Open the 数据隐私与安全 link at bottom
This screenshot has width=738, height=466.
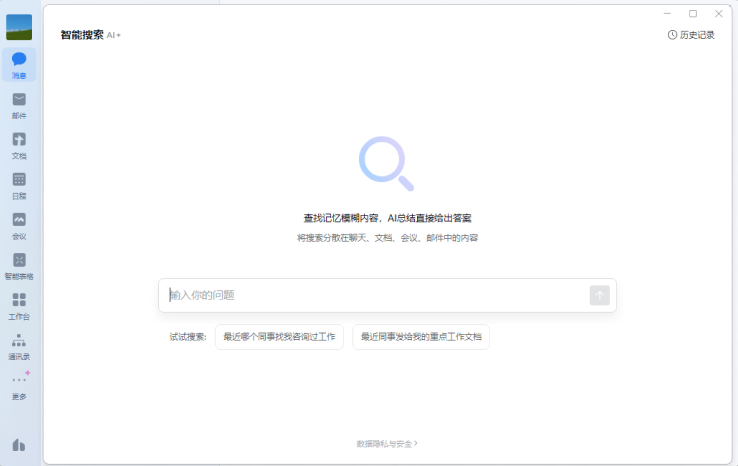click(x=386, y=443)
